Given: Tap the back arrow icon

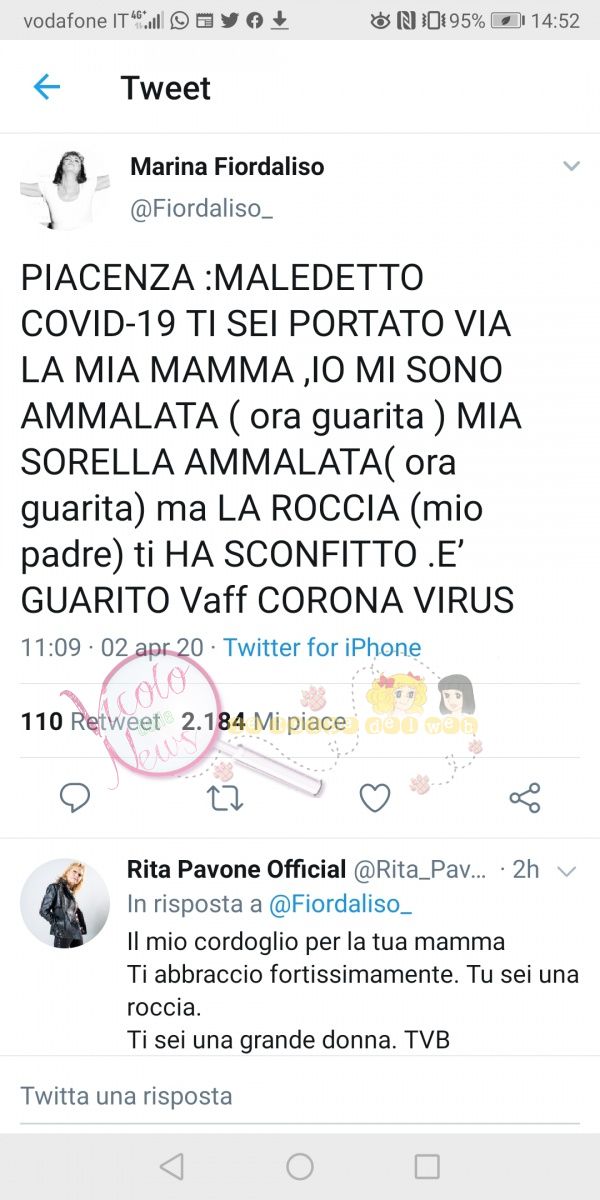Looking at the screenshot, I should coord(47,87).
